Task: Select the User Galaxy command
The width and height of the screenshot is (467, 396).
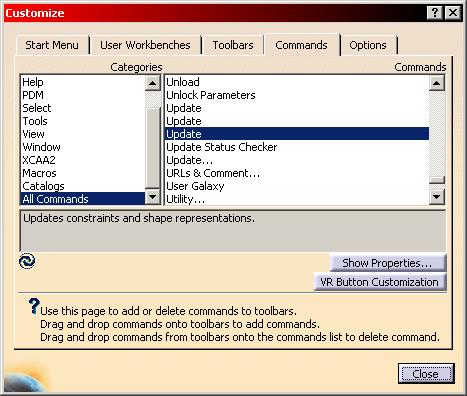Action: point(297,186)
